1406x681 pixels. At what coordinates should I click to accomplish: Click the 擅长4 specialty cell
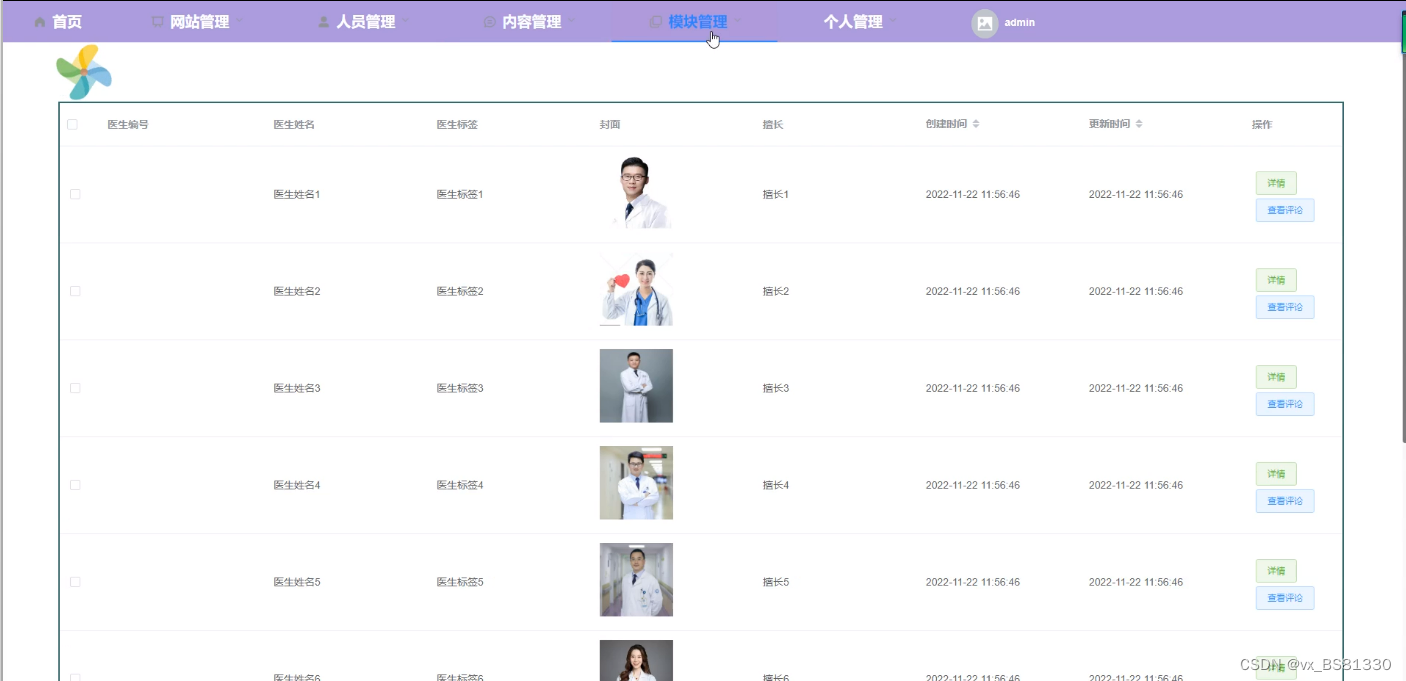coord(776,485)
